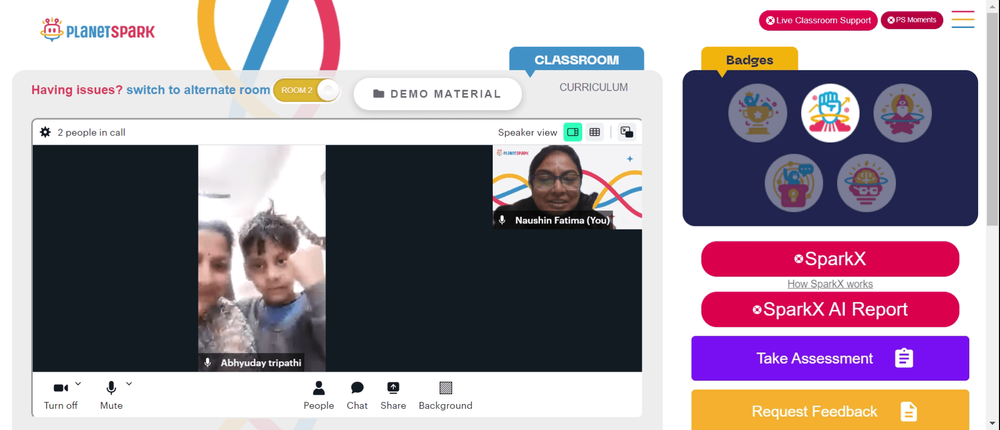Open the Chat panel
This screenshot has width=1000, height=430.
tap(357, 396)
